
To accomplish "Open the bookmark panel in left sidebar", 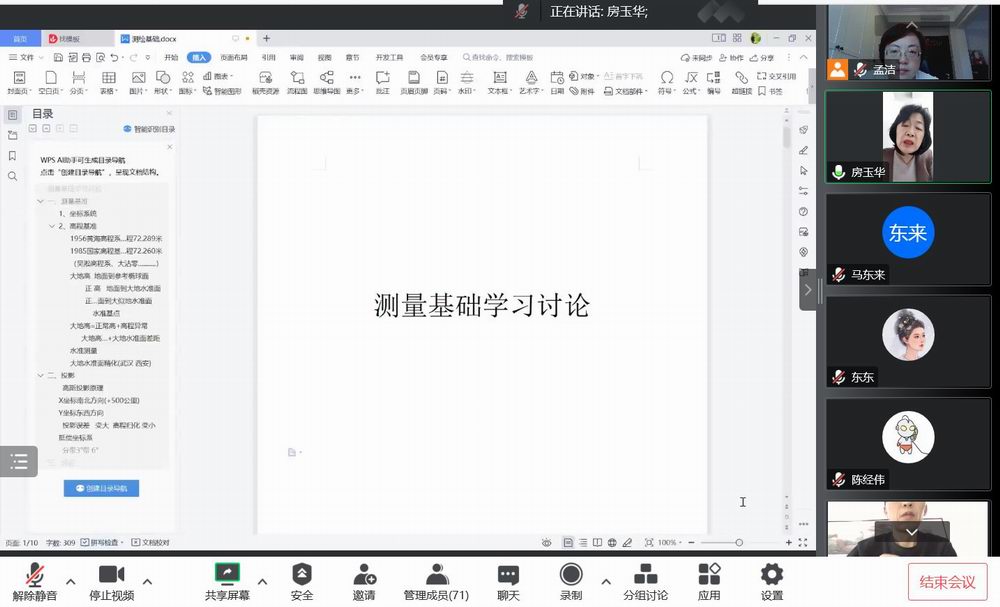I will click(x=12, y=156).
